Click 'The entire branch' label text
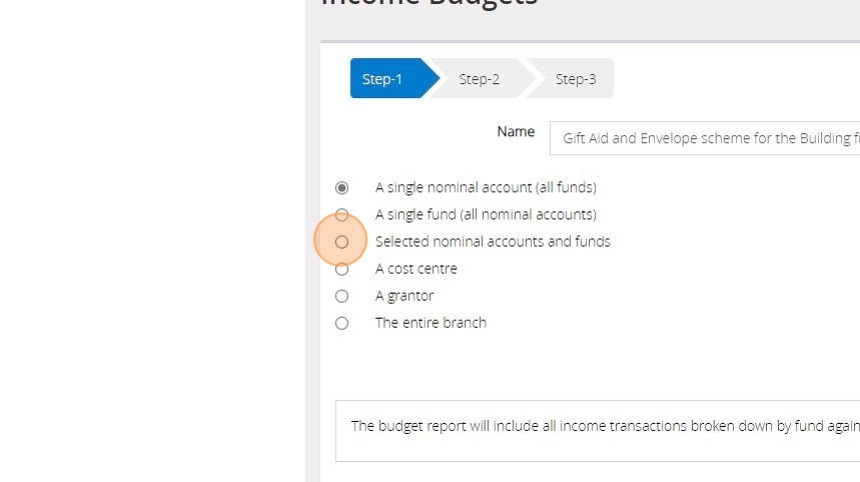Viewport: 860px width, 482px height. (x=430, y=322)
